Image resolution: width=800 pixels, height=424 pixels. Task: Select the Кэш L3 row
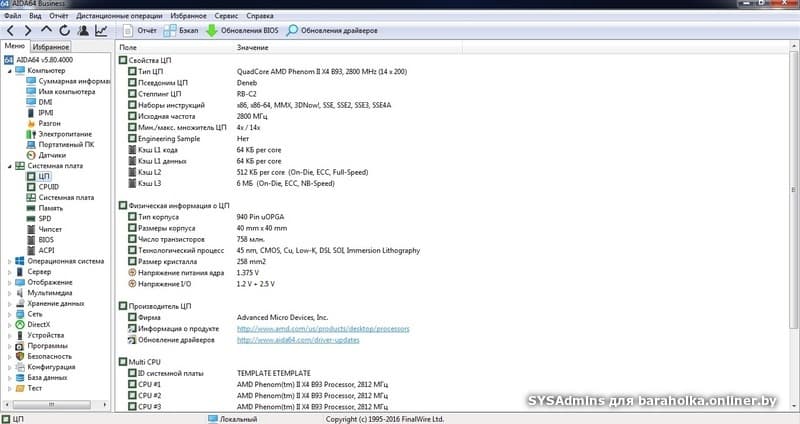[x=232, y=184]
